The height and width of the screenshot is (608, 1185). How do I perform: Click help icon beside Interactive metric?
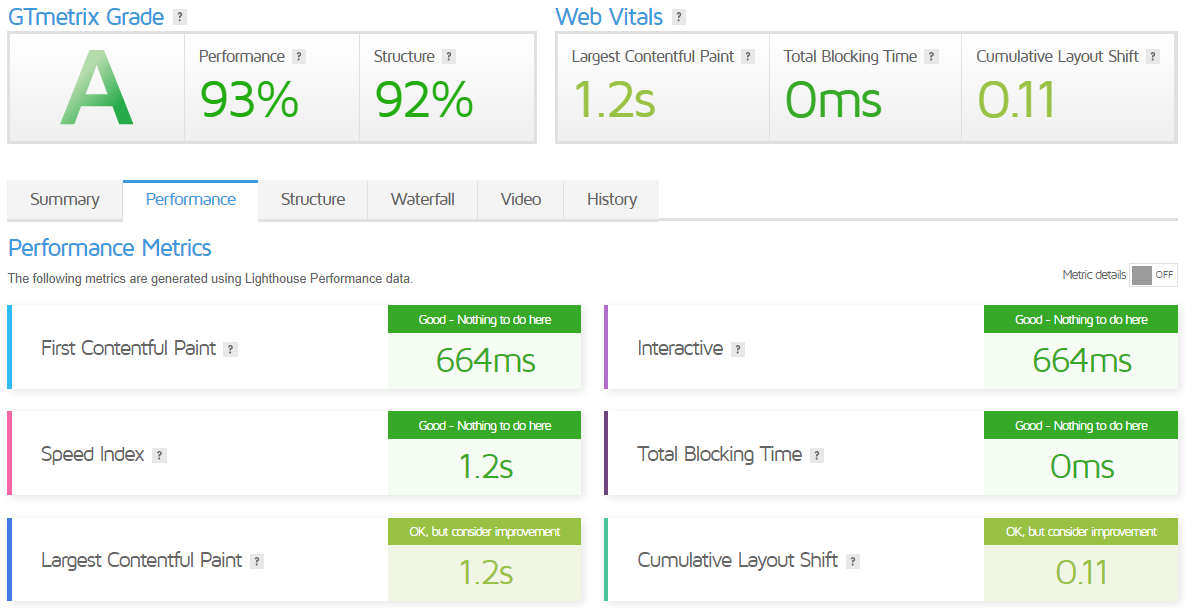738,349
